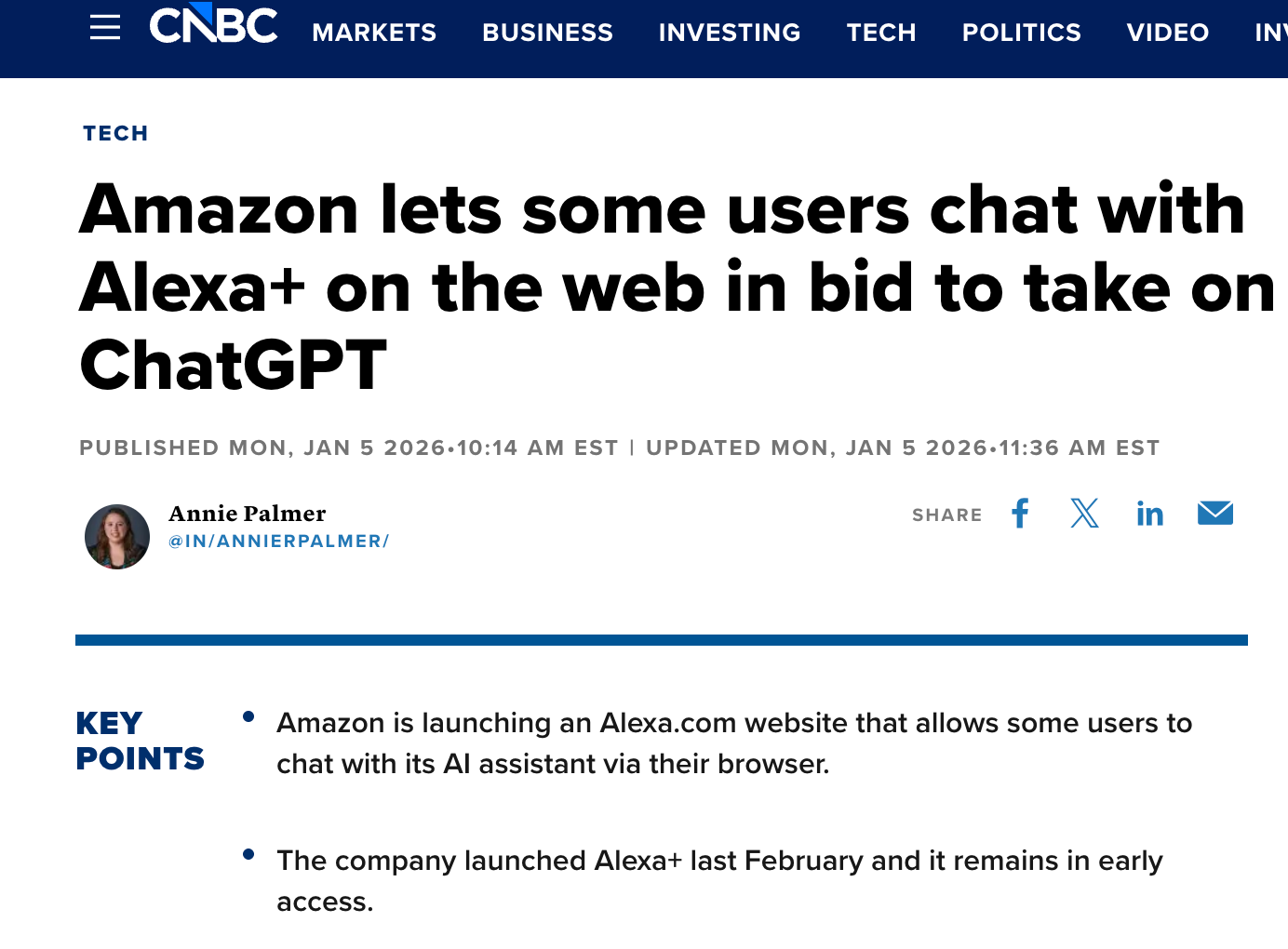The width and height of the screenshot is (1288, 949).
Task: Go to the Business nav section
Action: click(x=547, y=33)
